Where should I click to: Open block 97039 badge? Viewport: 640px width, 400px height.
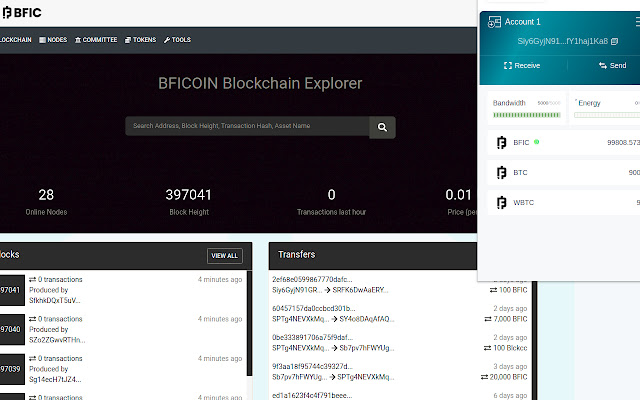click(12, 369)
